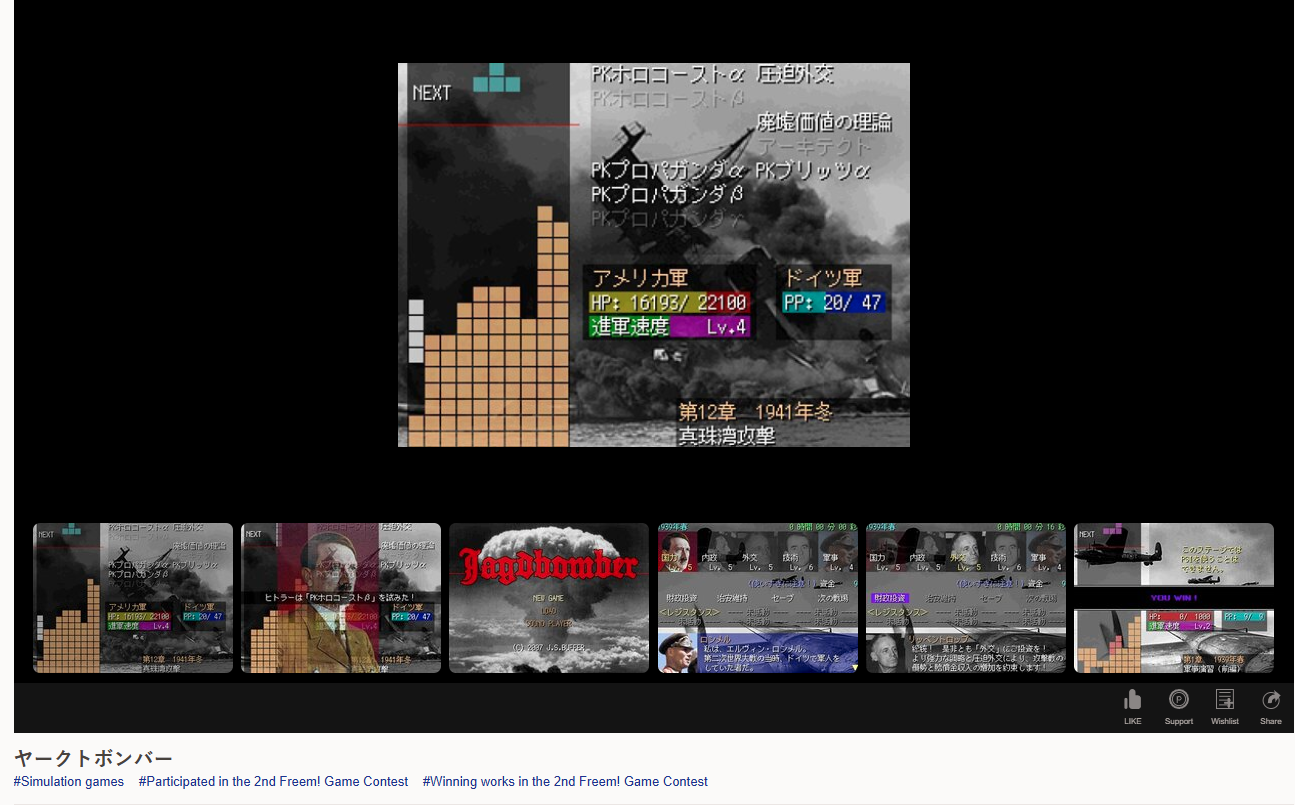Click the game title ヤークトボンバー
This screenshot has width=1295, height=805.
coord(93,758)
